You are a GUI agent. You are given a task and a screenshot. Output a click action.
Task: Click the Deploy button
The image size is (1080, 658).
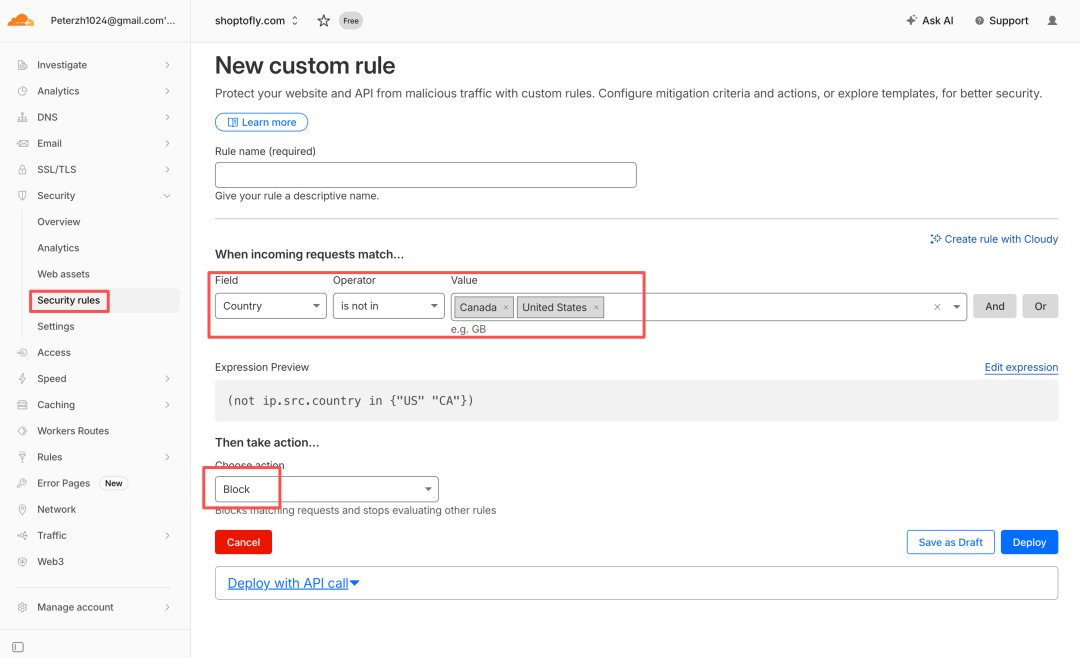pyautogui.click(x=1029, y=542)
